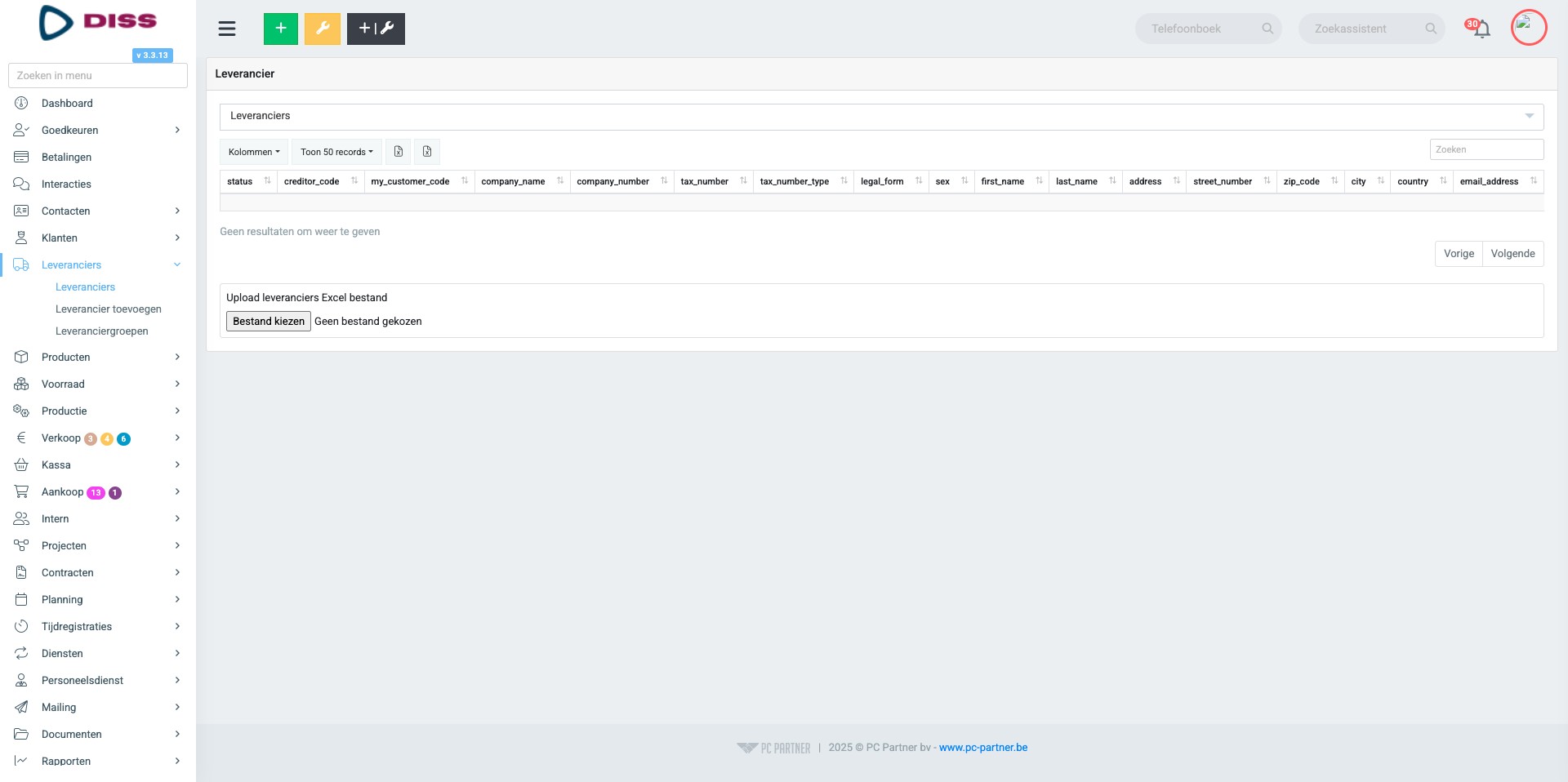The image size is (1568, 782).
Task: Open the www.pc-partner.be link
Action: coord(983,748)
